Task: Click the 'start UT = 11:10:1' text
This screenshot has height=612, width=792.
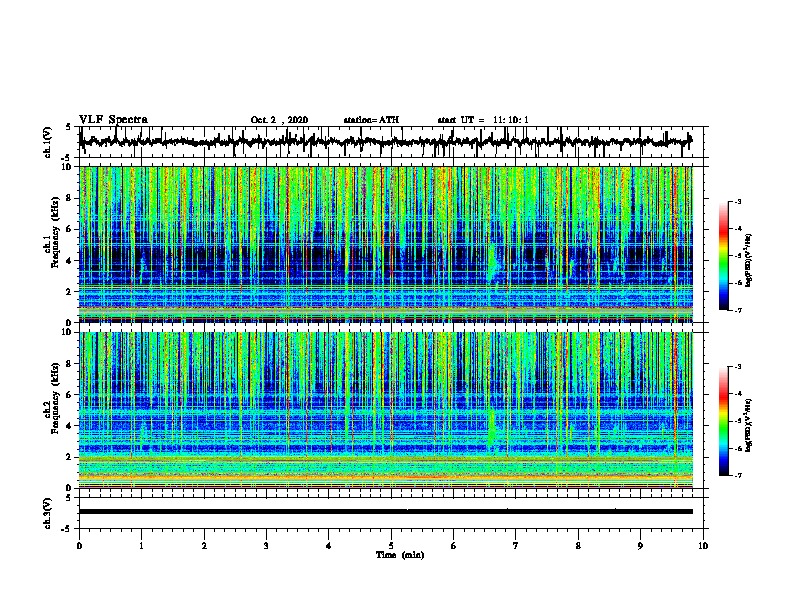Action: 483,120
